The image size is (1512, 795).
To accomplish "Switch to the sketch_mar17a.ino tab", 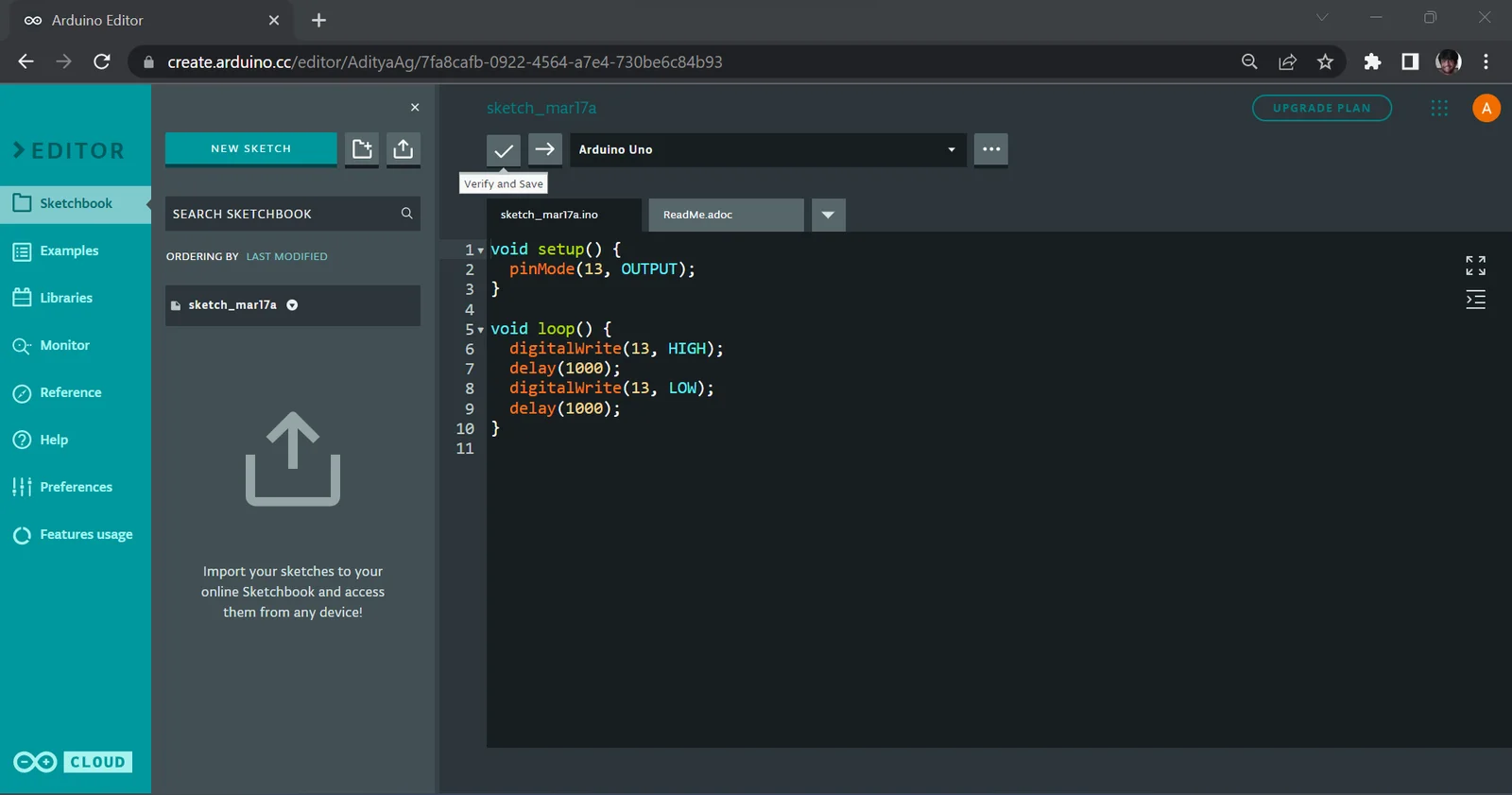I will (x=564, y=215).
